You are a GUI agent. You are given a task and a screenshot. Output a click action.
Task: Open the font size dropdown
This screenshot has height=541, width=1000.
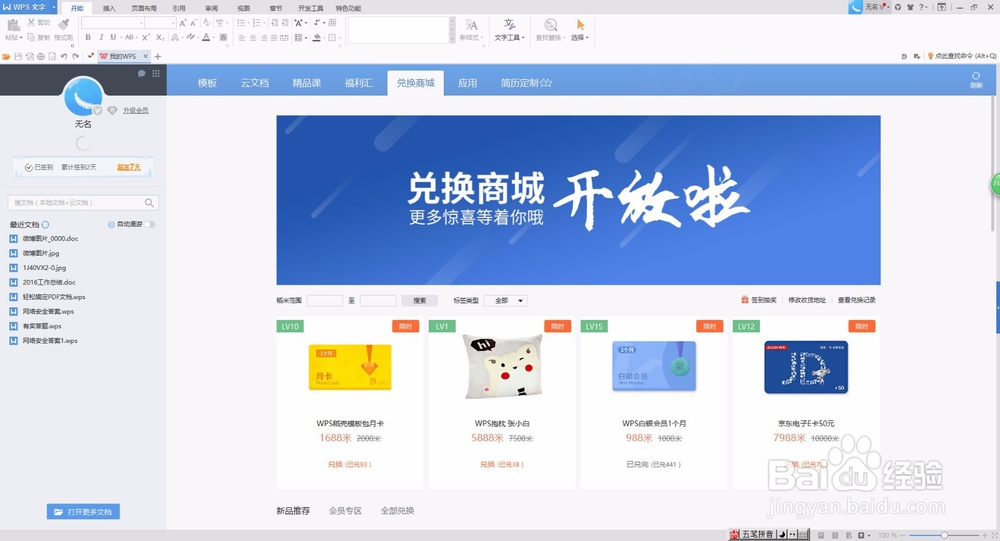pos(173,22)
